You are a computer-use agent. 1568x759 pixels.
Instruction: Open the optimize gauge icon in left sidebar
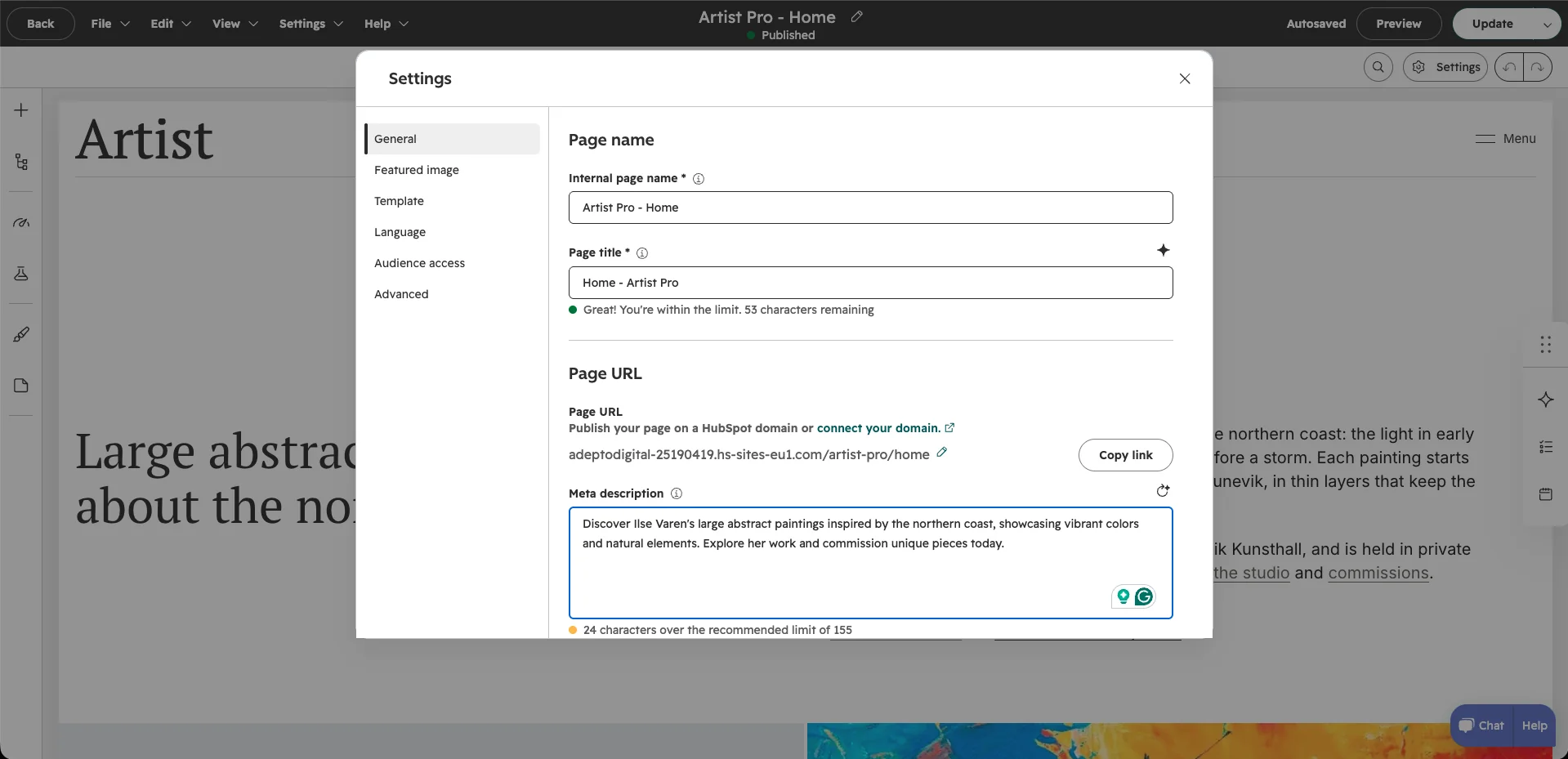[21, 222]
